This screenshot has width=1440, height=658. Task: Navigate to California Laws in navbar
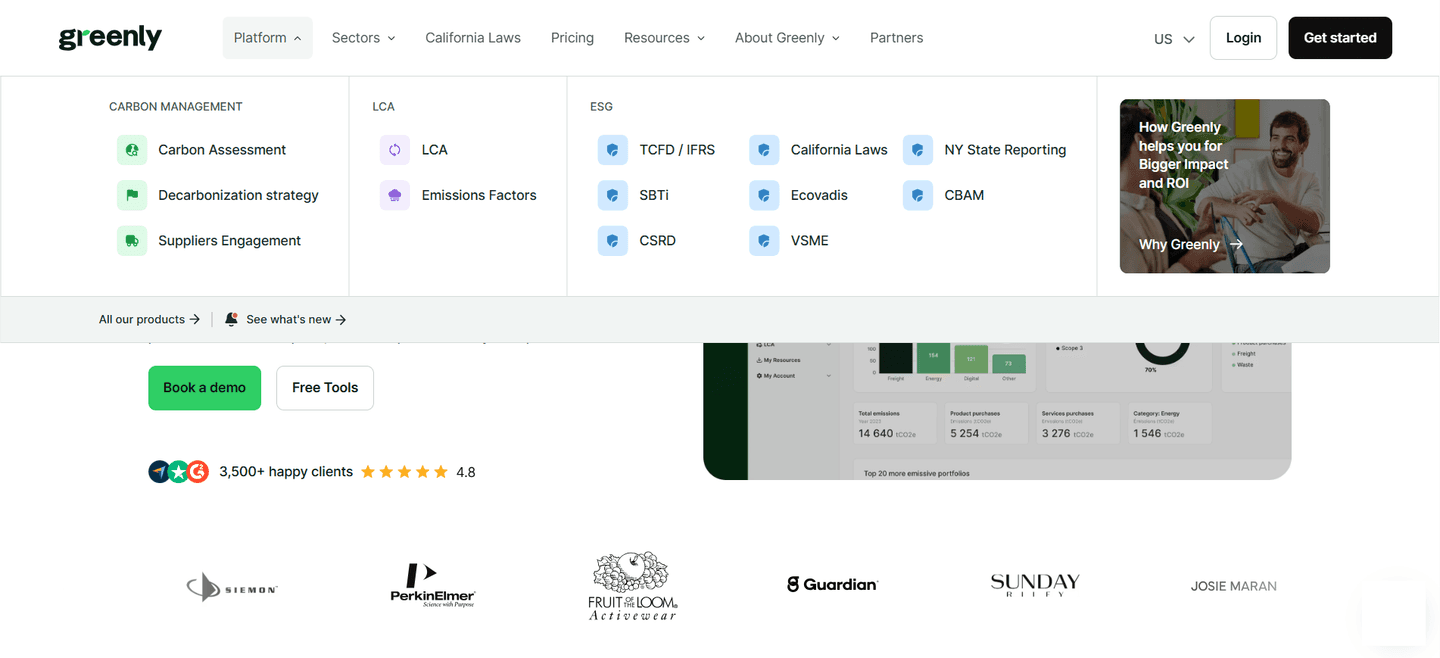click(x=473, y=38)
